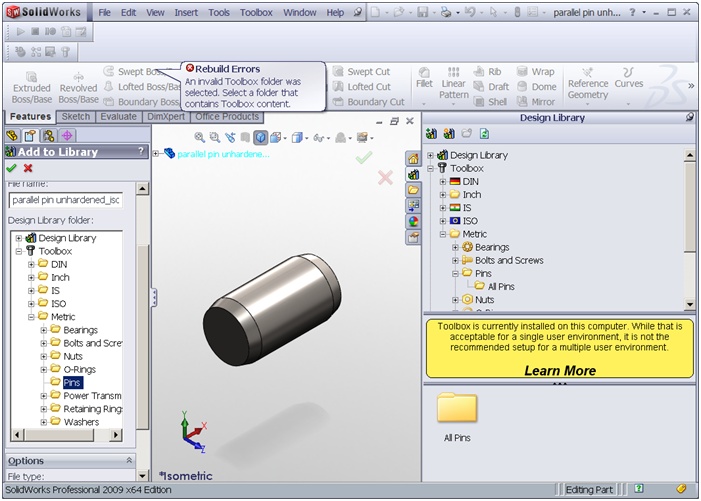Cancel with the viewport red X

point(385,177)
